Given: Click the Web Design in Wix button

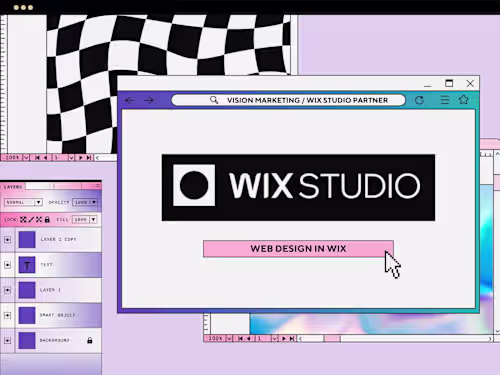Looking at the screenshot, I should click(x=298, y=249).
